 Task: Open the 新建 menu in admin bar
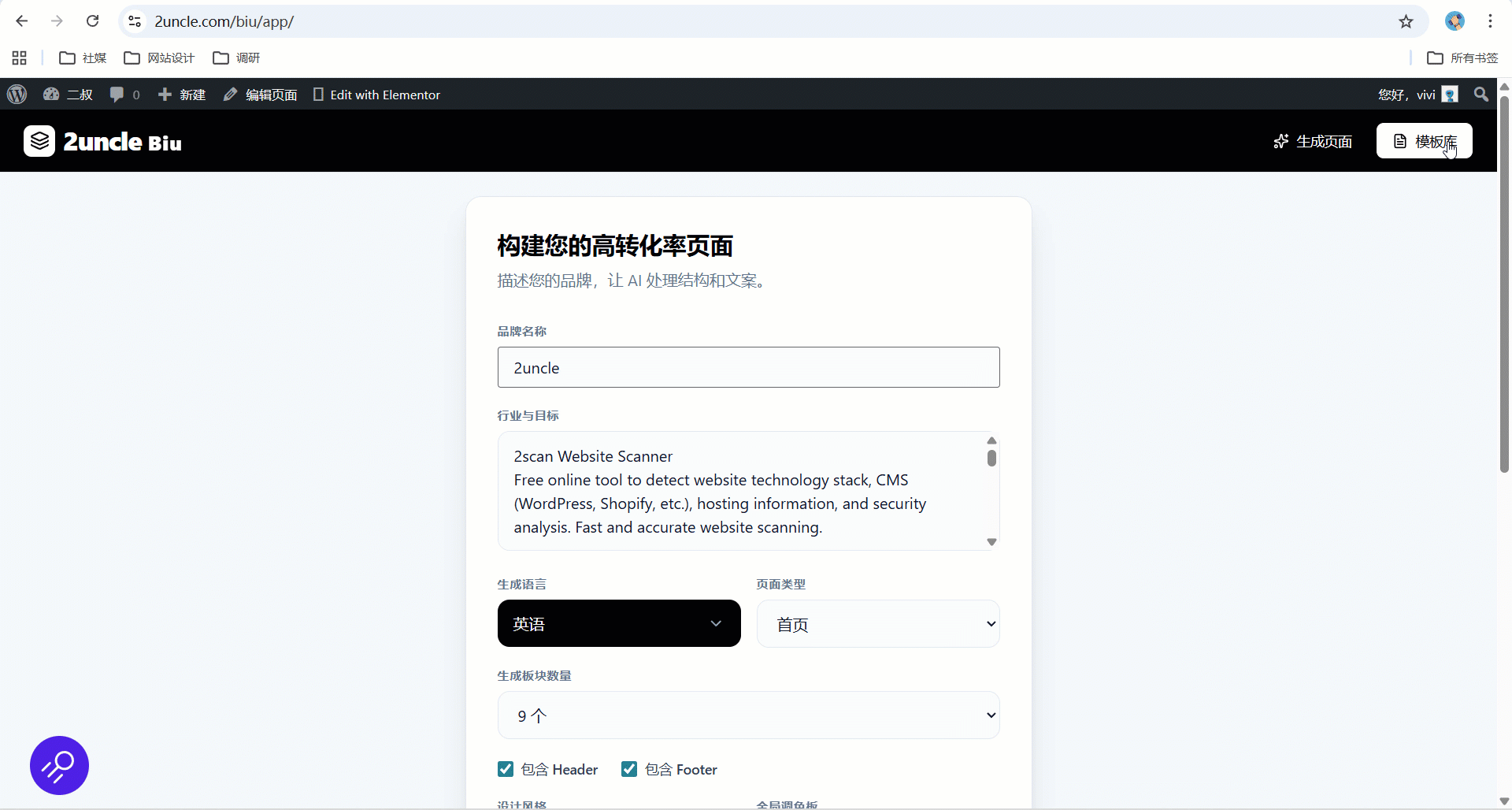point(182,95)
